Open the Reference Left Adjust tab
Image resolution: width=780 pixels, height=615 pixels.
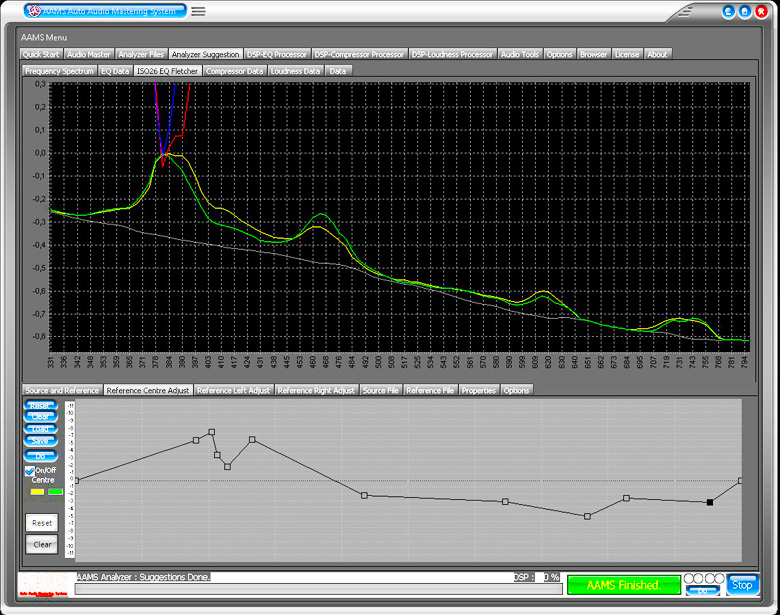pos(233,391)
